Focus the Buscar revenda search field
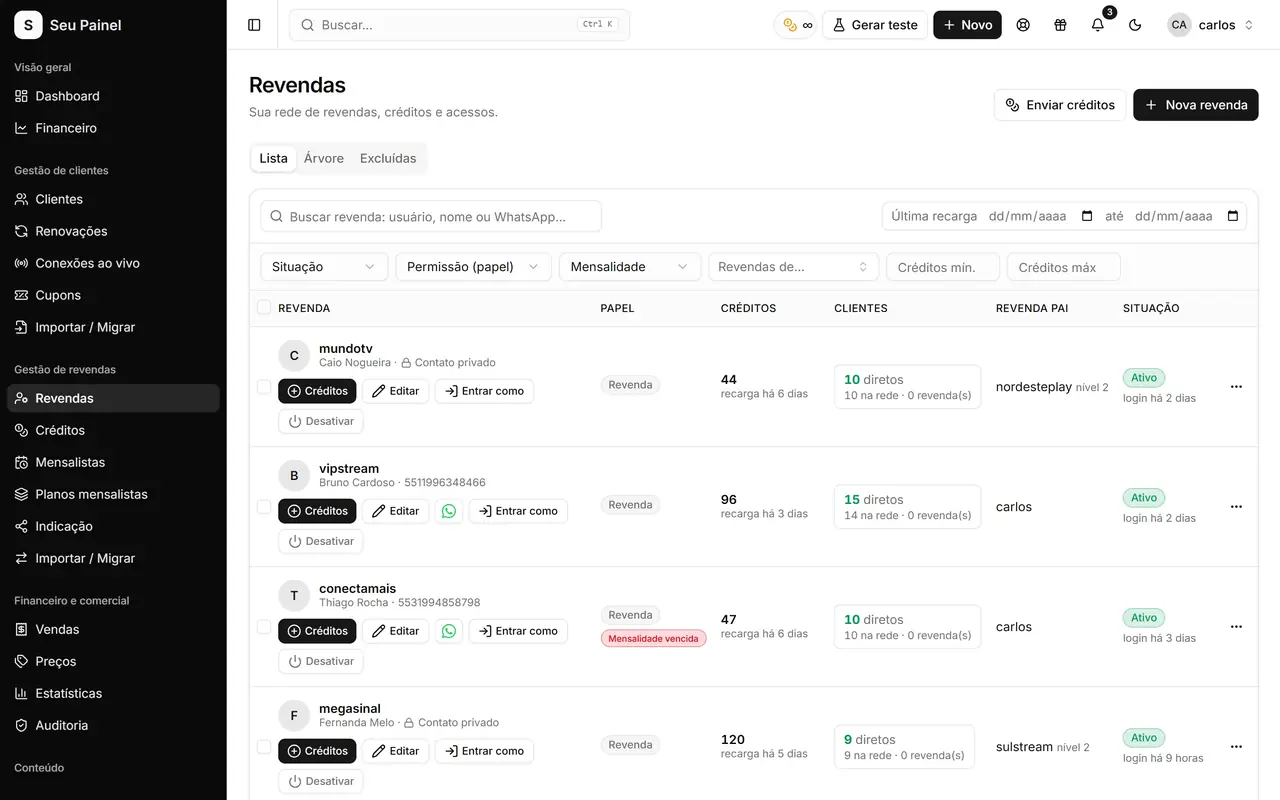Screen dimensions: 1280x800 pos(431,216)
